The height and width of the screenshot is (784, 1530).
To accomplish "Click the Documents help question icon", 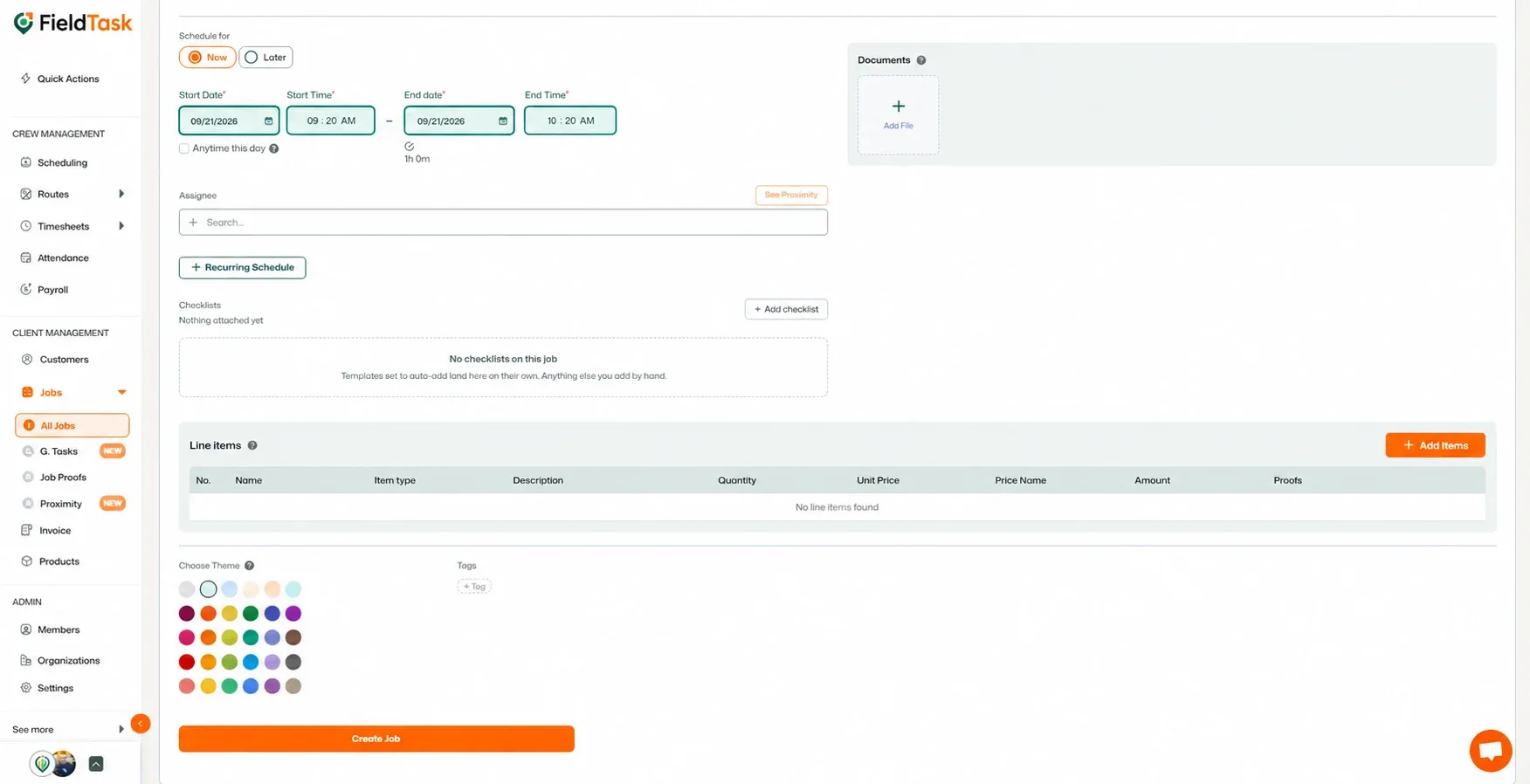I will point(920,60).
